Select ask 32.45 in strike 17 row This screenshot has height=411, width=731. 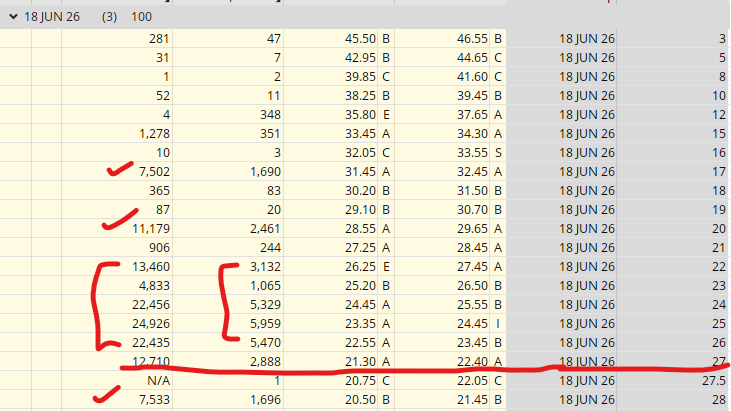[x=472, y=172]
